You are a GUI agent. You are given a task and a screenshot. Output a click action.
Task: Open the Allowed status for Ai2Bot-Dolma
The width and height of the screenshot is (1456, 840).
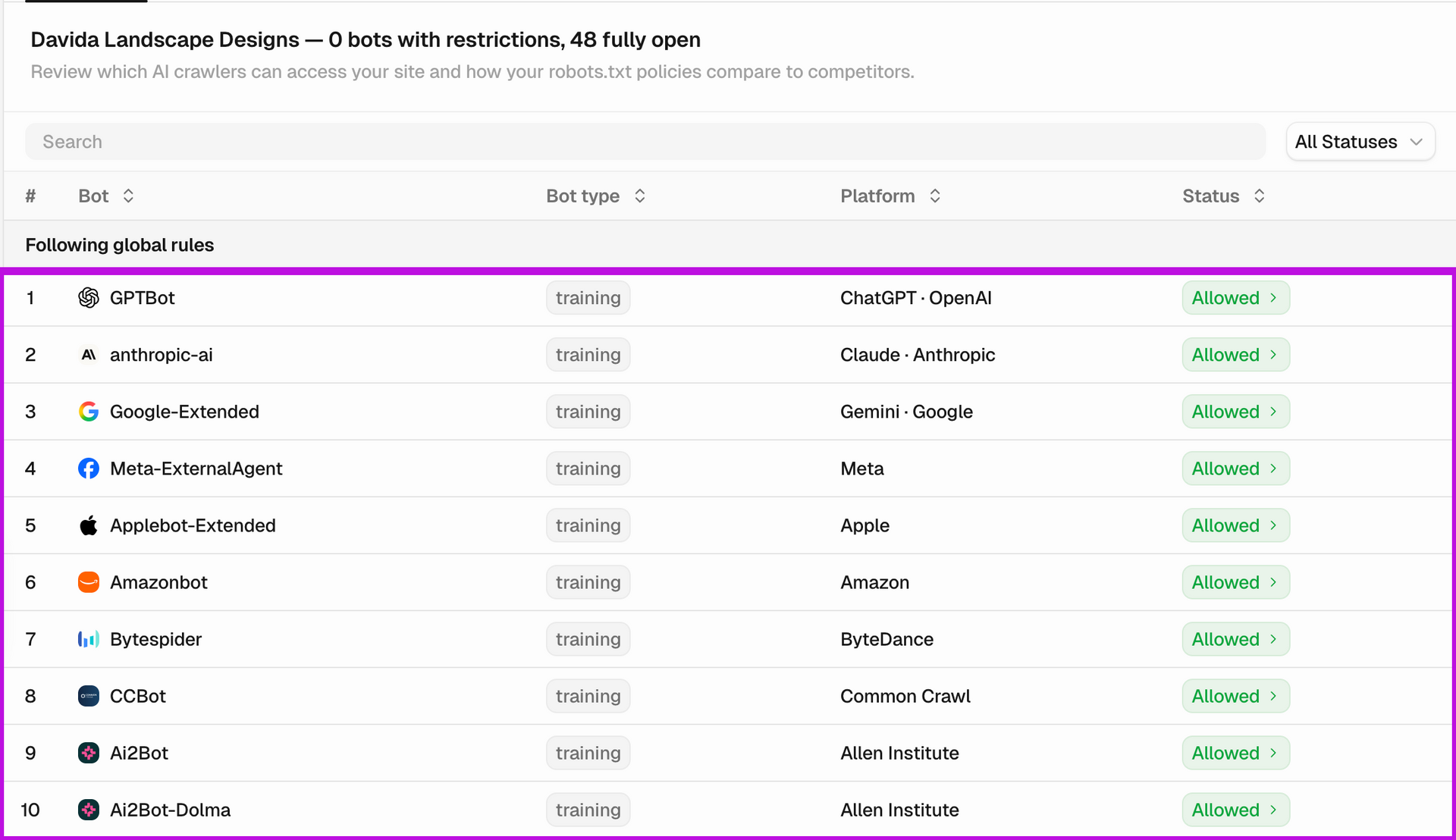coord(1235,810)
